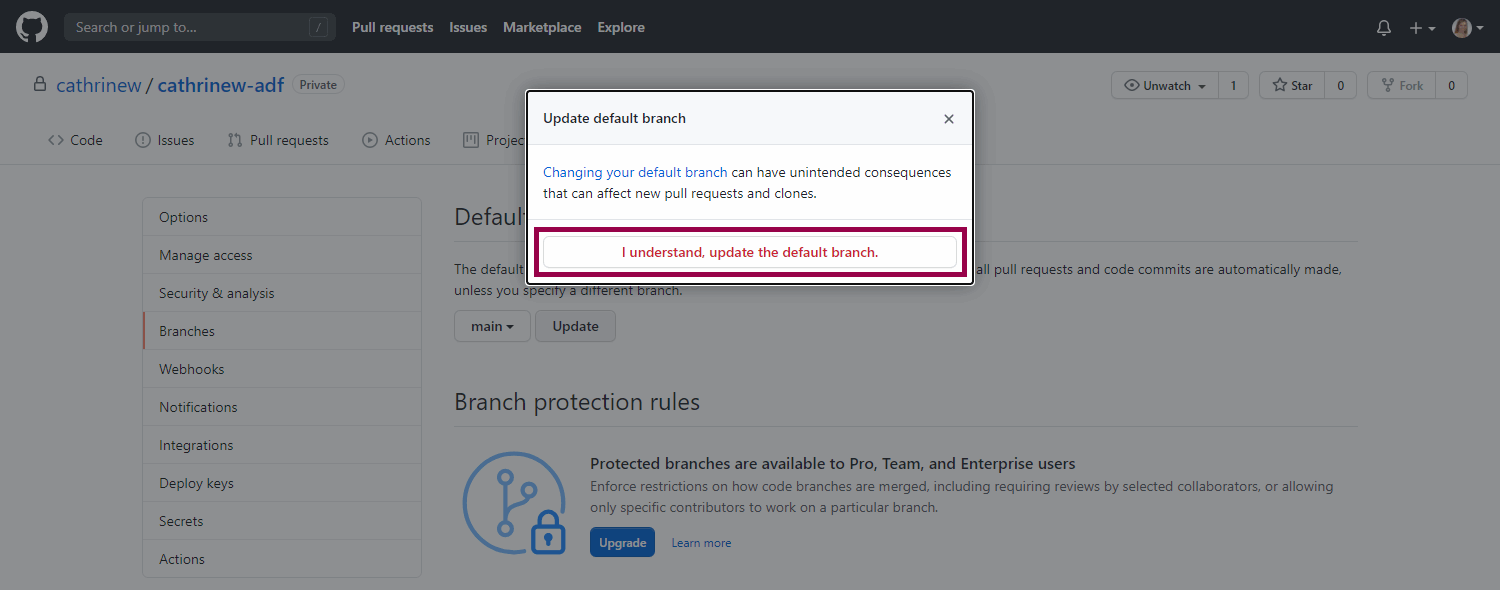Open Deploy keys settings
The image size is (1500, 590).
click(x=196, y=483)
